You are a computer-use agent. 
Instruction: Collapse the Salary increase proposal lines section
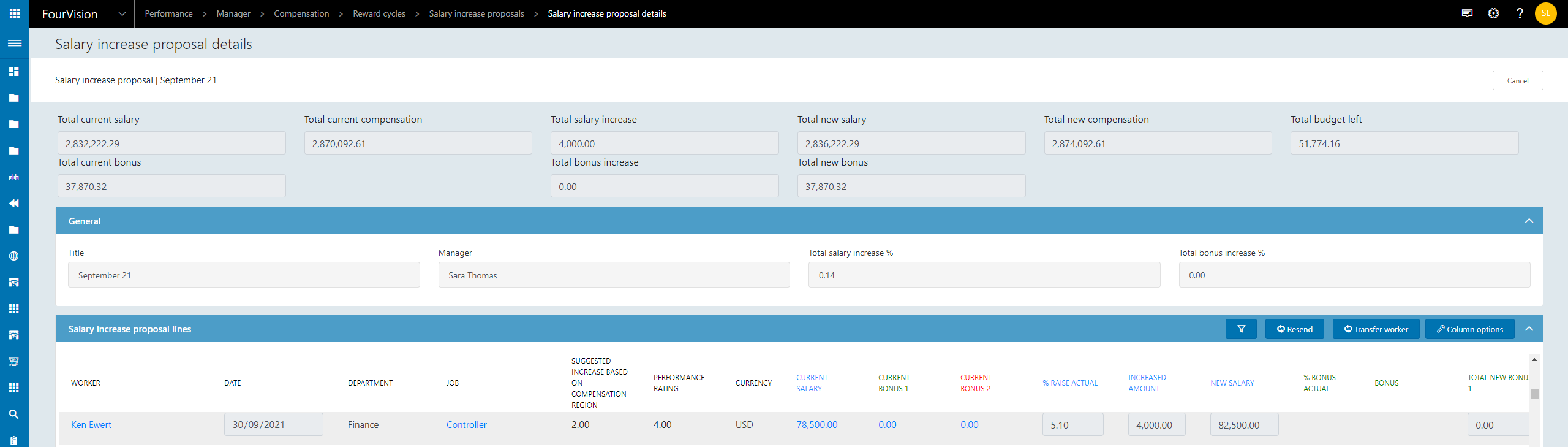click(1529, 329)
